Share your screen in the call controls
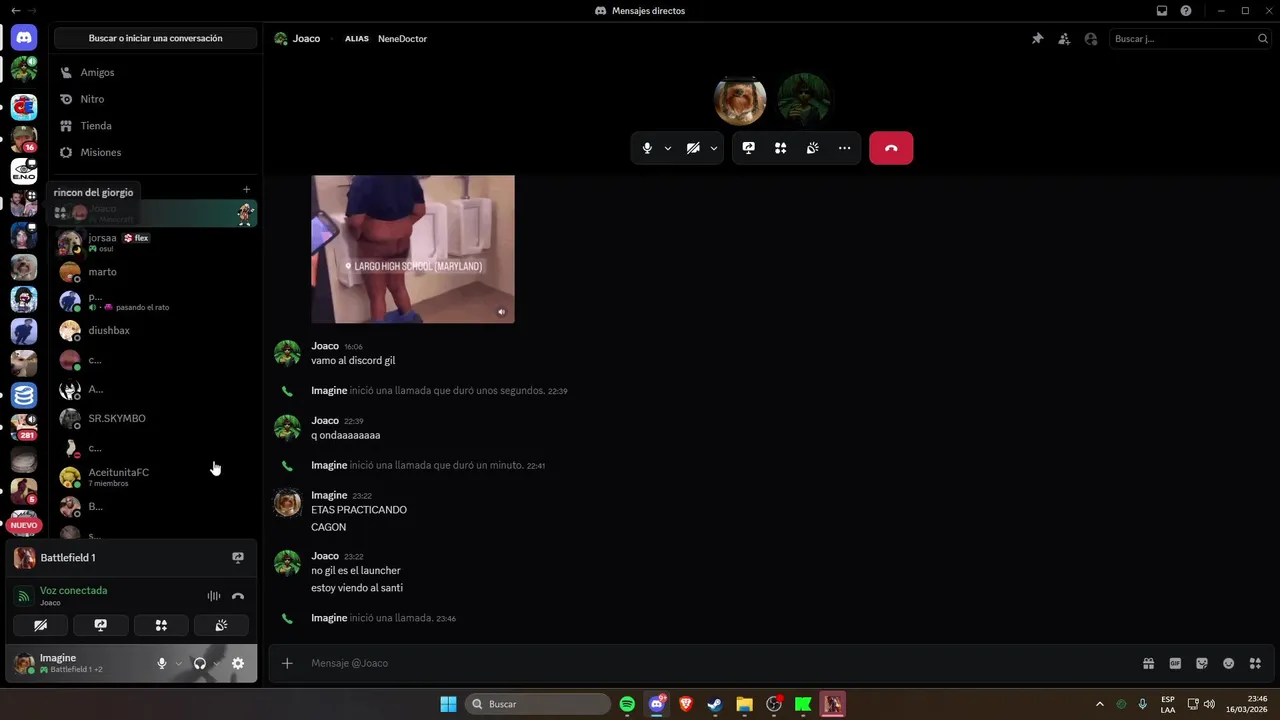1280x720 pixels. (748, 148)
